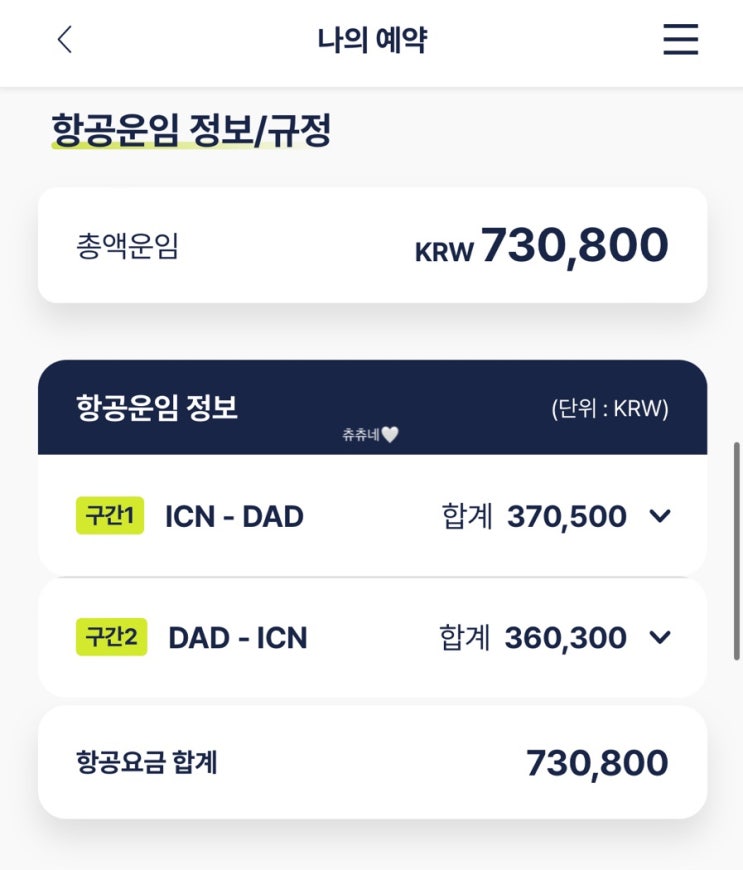The height and width of the screenshot is (870, 743).
Task: Click the bottom 730,800 fare total
Action: coord(597,762)
